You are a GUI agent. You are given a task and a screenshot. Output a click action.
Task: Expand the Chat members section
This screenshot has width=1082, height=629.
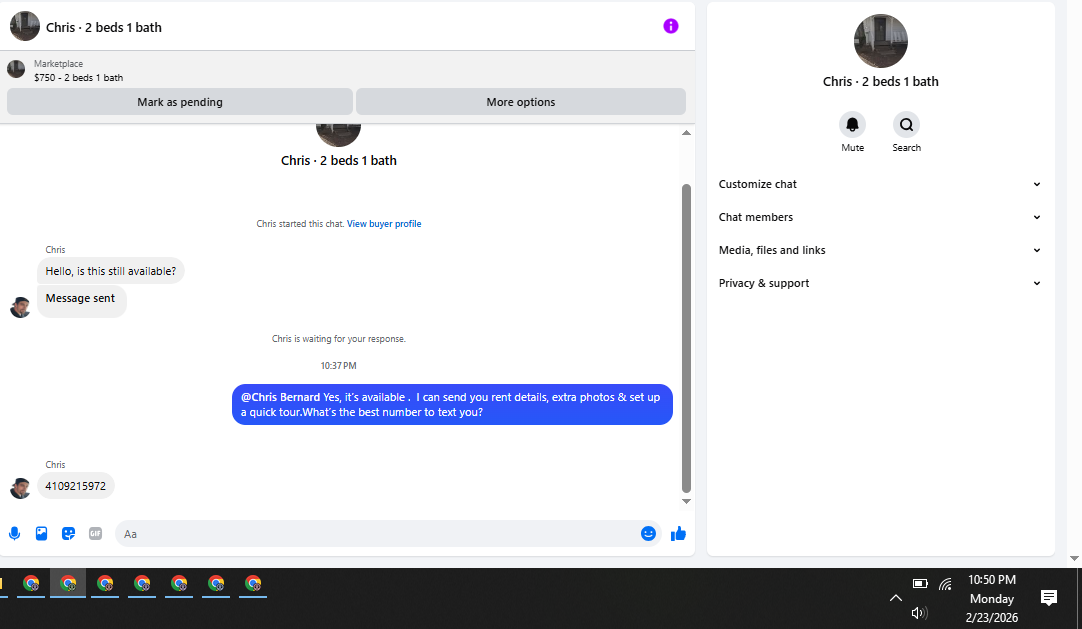[881, 217]
